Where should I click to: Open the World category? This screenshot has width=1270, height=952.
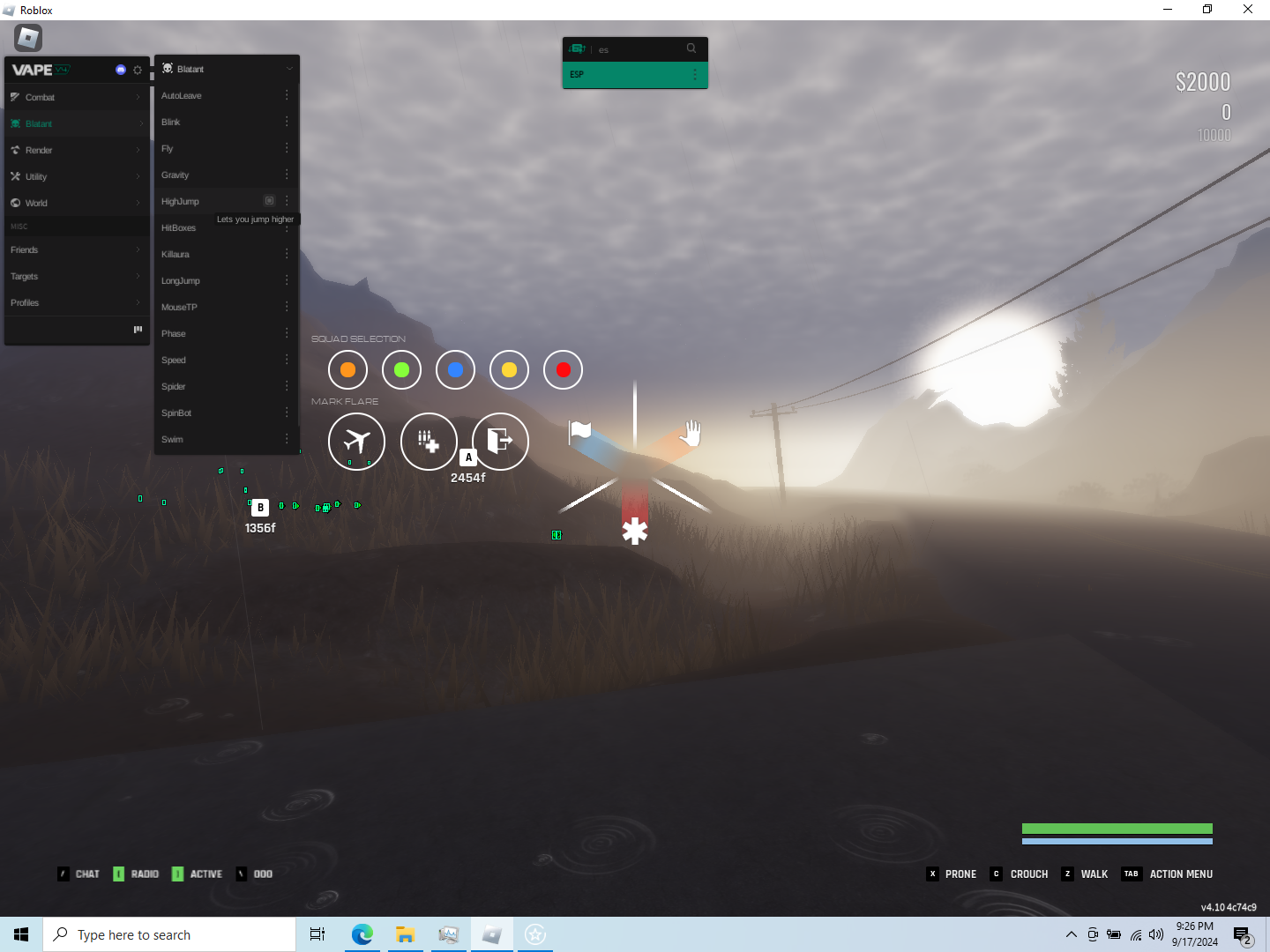tap(77, 203)
